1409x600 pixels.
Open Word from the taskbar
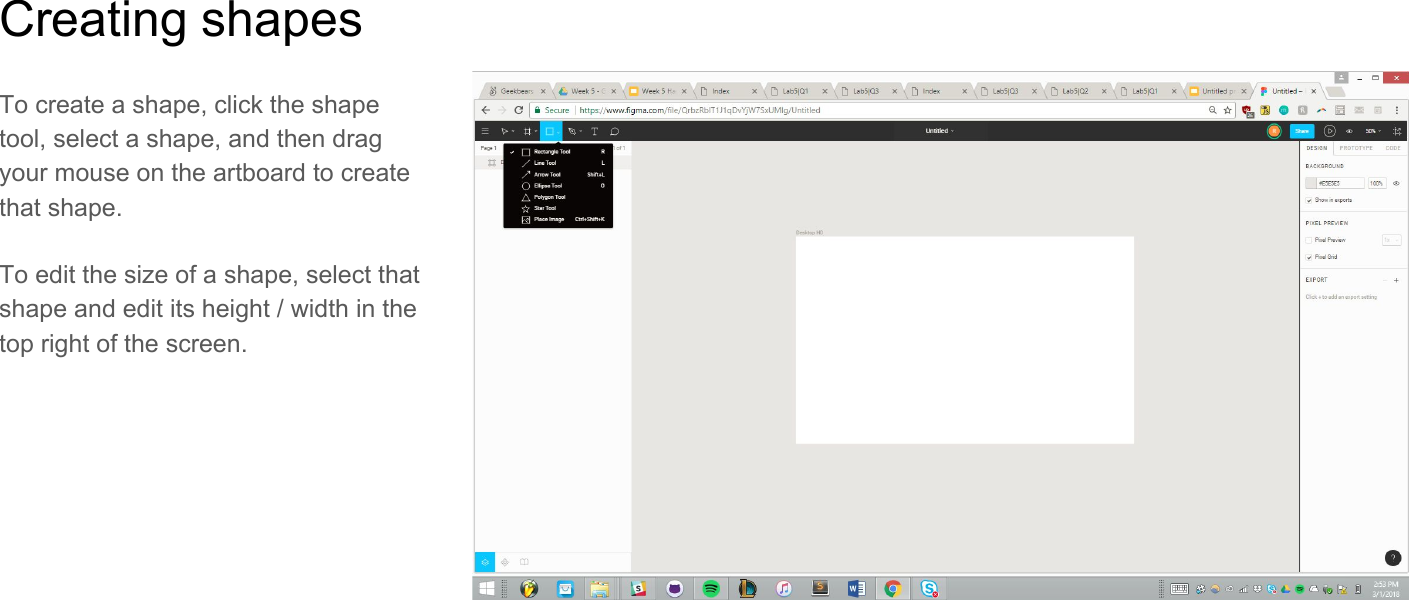coord(856,589)
